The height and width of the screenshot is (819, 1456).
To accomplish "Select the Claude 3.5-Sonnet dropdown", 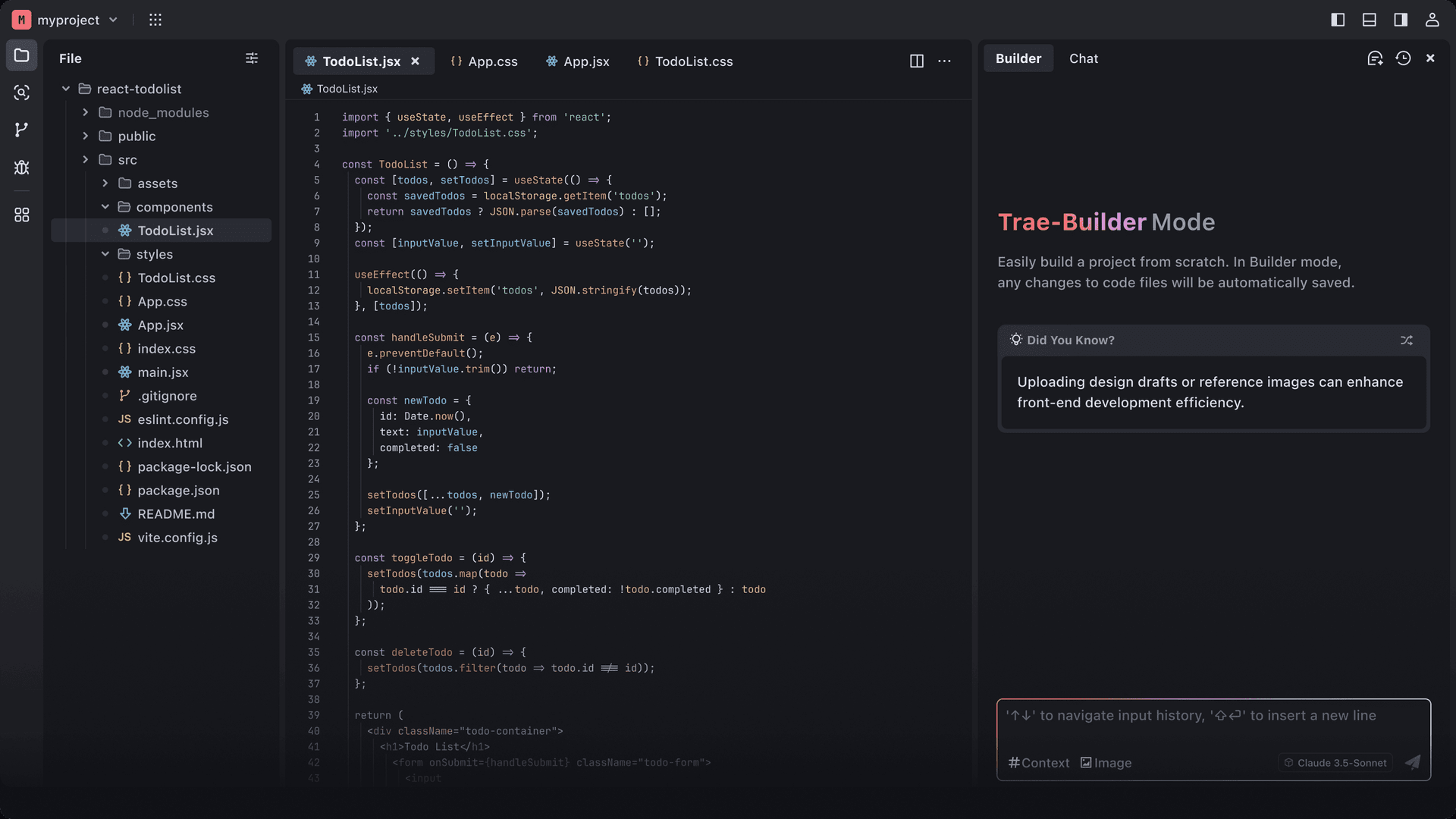I will coord(1335,762).
